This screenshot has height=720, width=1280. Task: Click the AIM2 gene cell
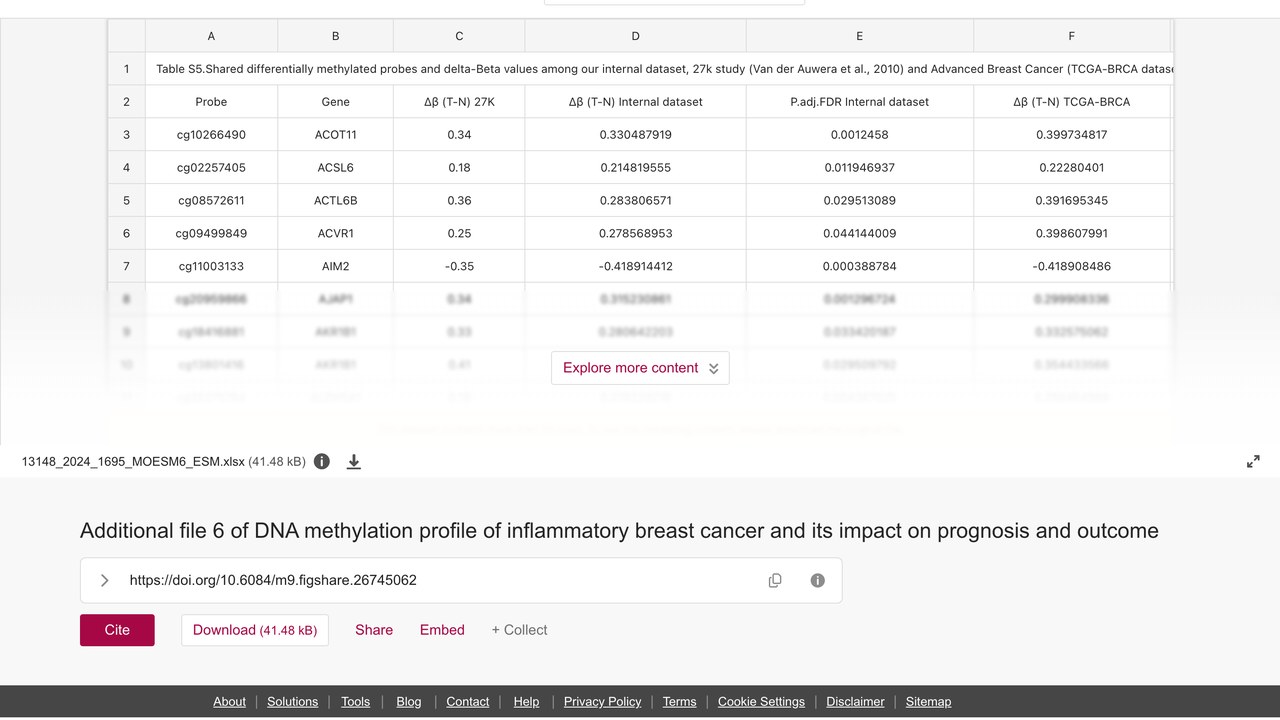coord(335,267)
